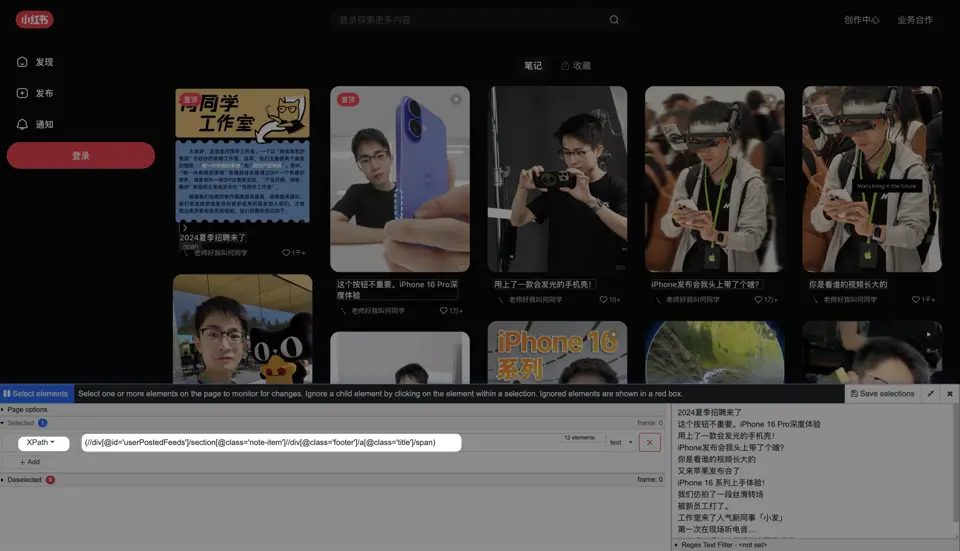Viewport: 960px width, 551px height.
Task: Click preview text '工作室来了人气新同事「小发」'
Action: click(x=730, y=517)
